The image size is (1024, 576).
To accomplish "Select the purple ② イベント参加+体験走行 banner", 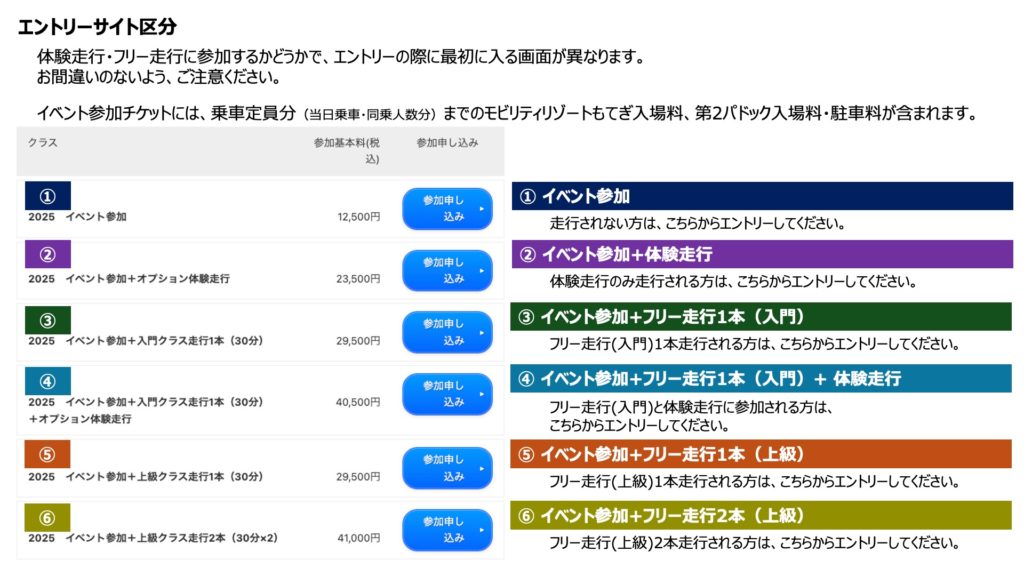I will [761, 255].
